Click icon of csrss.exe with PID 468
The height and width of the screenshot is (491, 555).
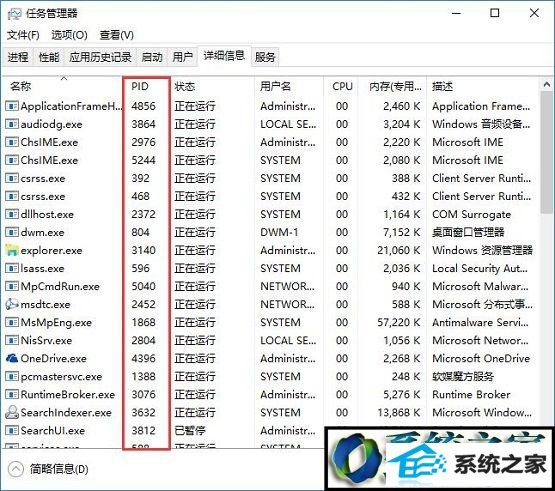pos(12,196)
